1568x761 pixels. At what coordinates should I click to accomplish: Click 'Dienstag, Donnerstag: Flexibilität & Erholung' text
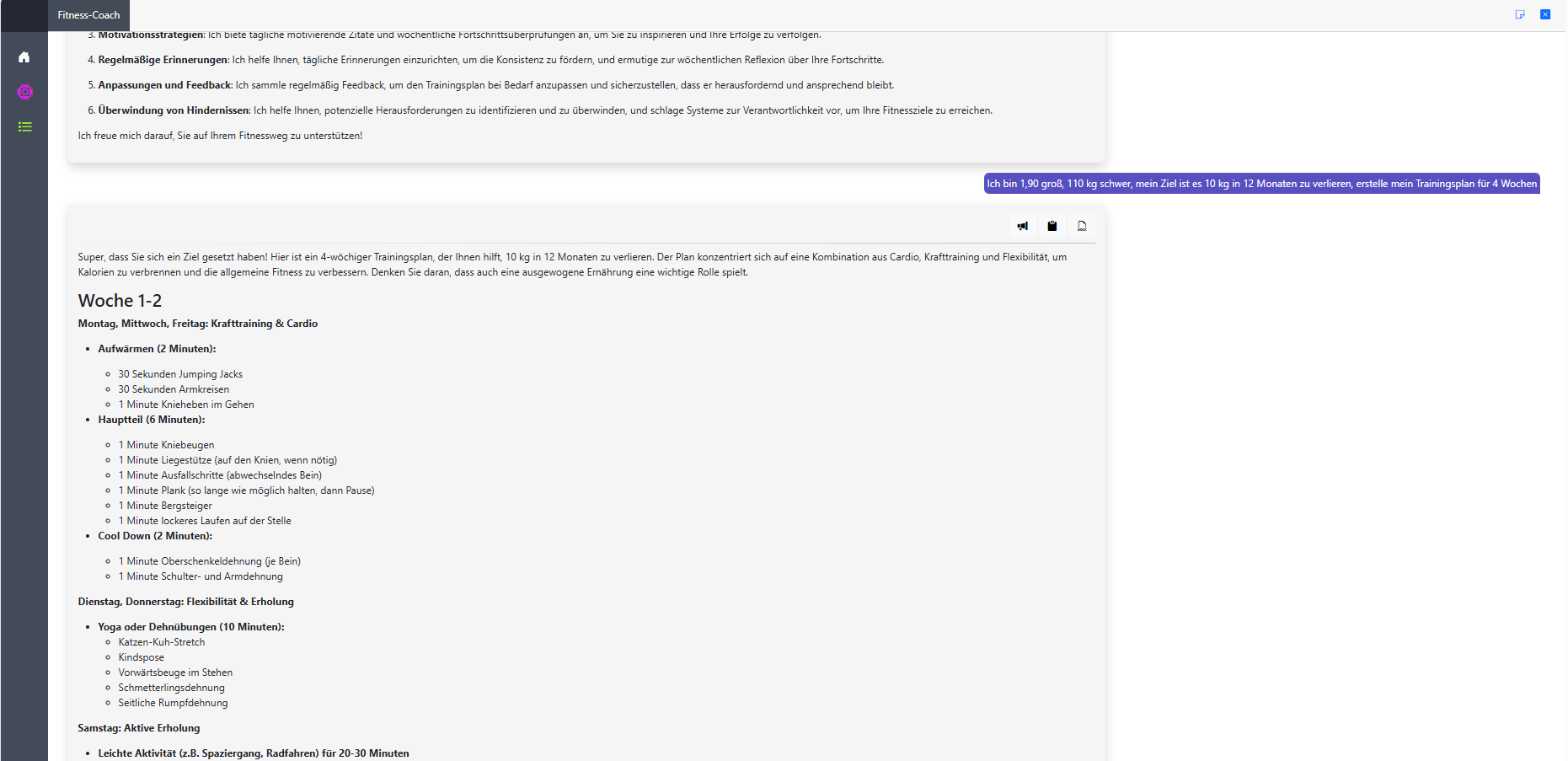185,602
